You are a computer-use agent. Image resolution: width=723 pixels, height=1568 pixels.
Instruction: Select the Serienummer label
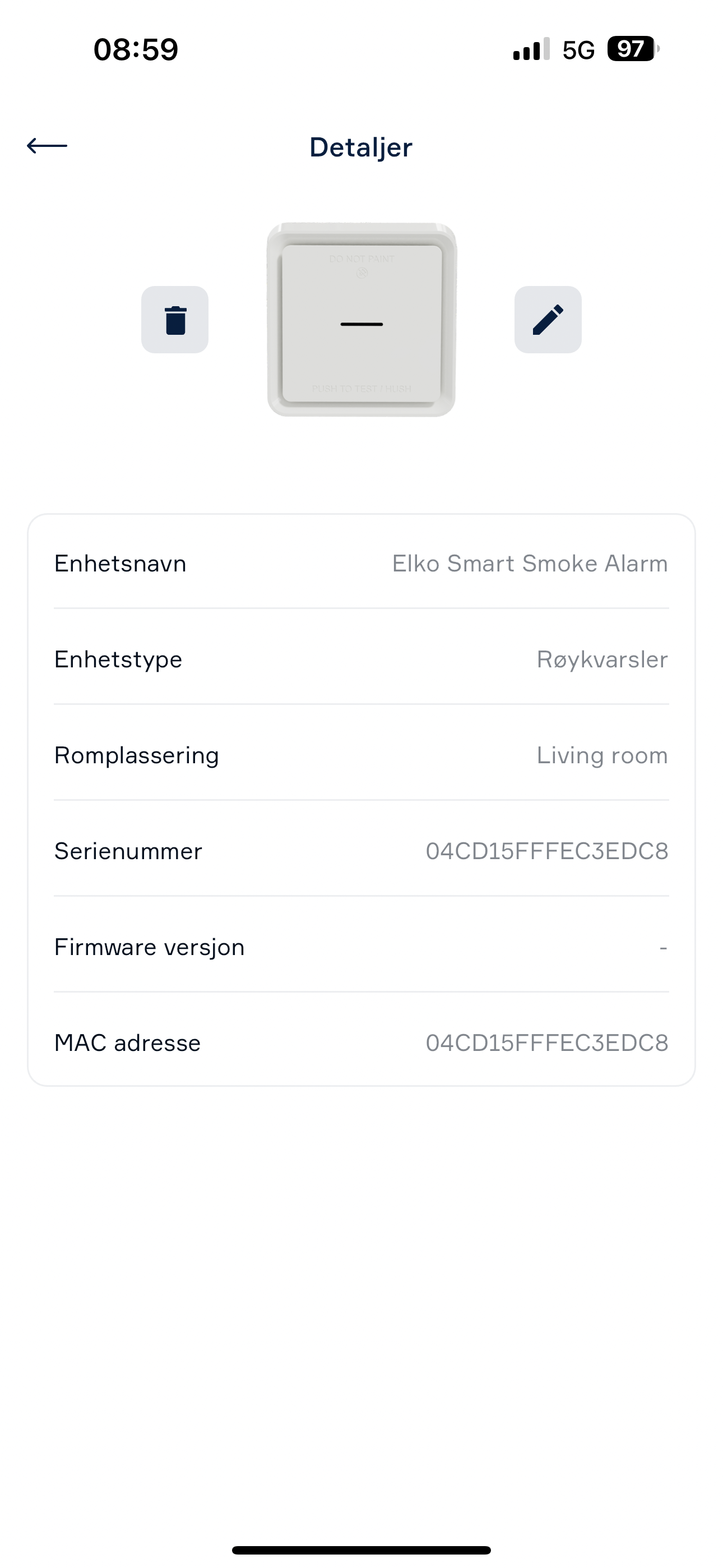(128, 851)
